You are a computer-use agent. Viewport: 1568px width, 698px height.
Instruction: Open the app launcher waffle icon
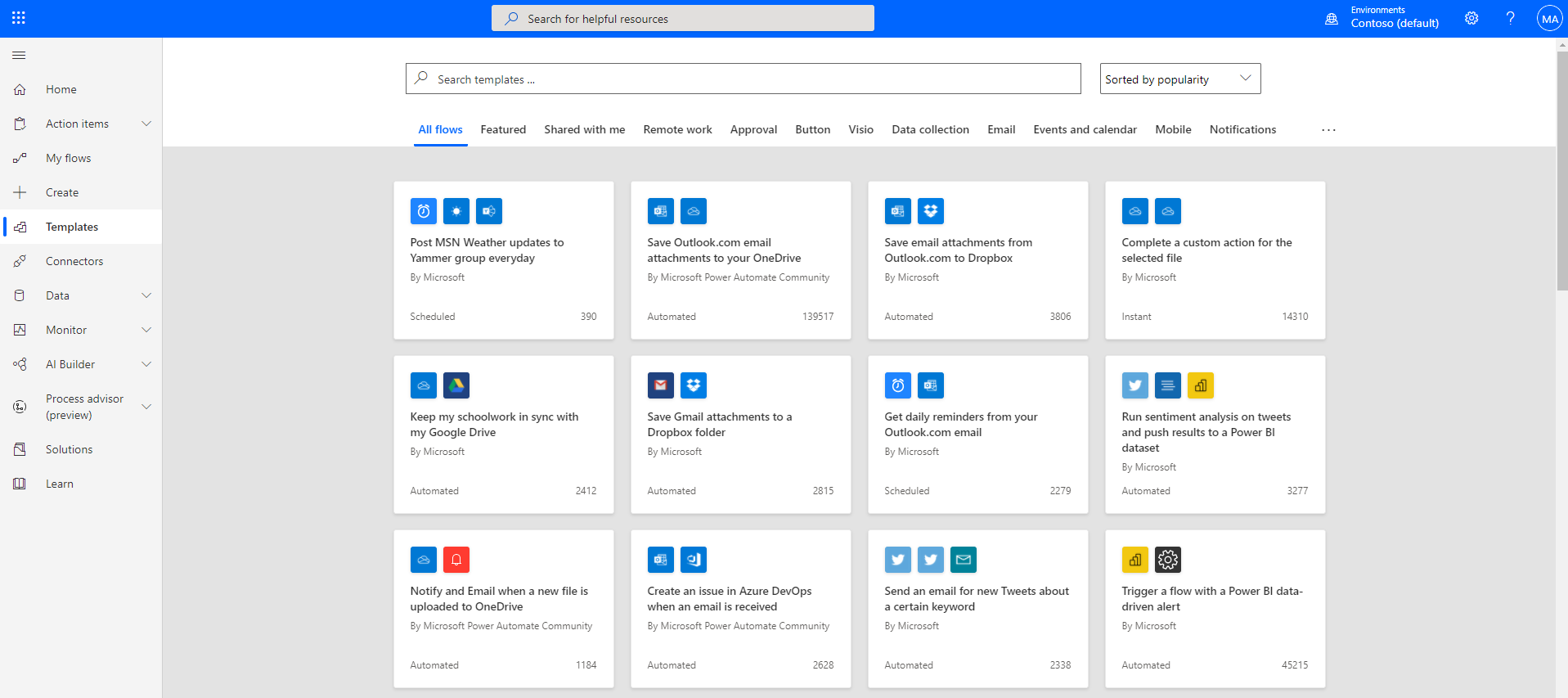[x=19, y=18]
